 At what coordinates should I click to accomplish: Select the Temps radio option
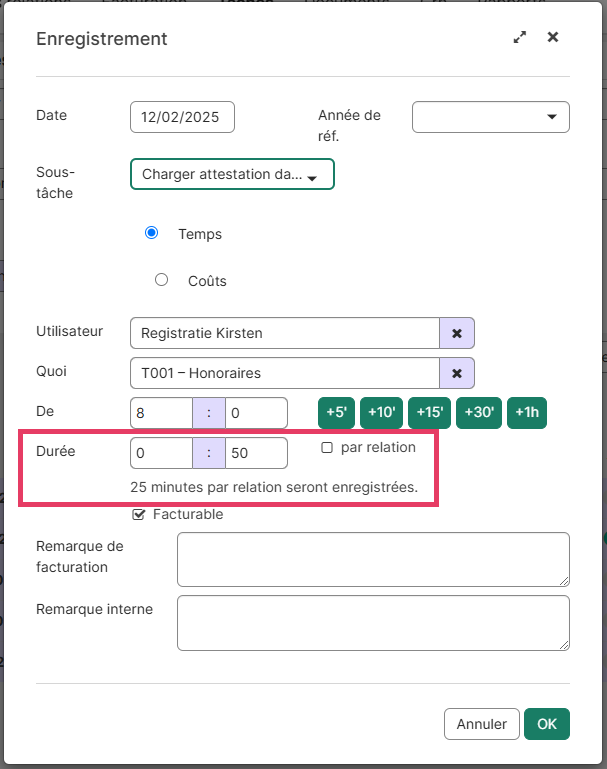tap(152, 233)
